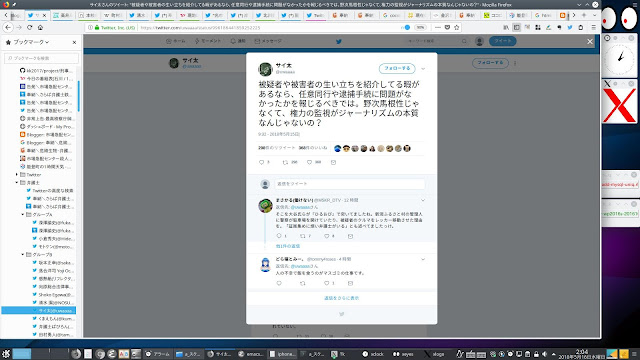The height and width of the screenshot is (360, 640).
Task: Open サイ太's avatar in the tweet popup
Action: tap(265, 69)
